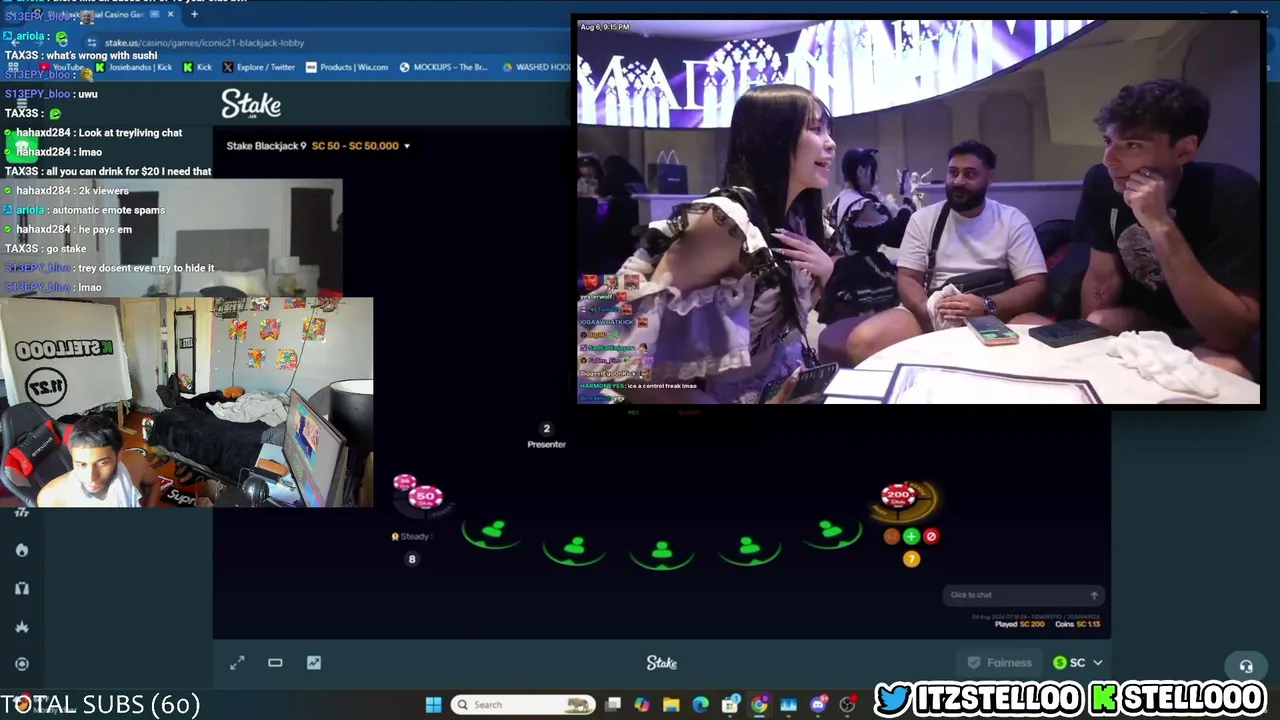This screenshot has height=720, width=1280.
Task: Click the green plus bet button
Action: pos(911,536)
